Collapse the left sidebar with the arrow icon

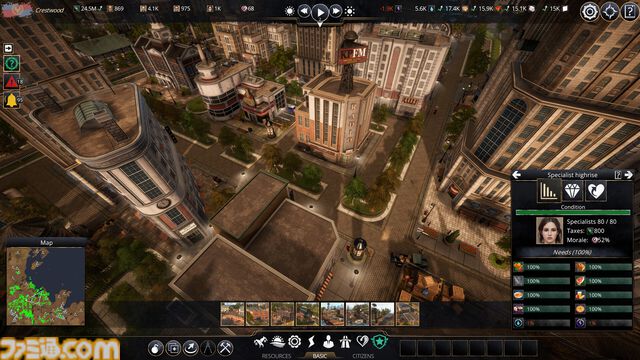8,48
